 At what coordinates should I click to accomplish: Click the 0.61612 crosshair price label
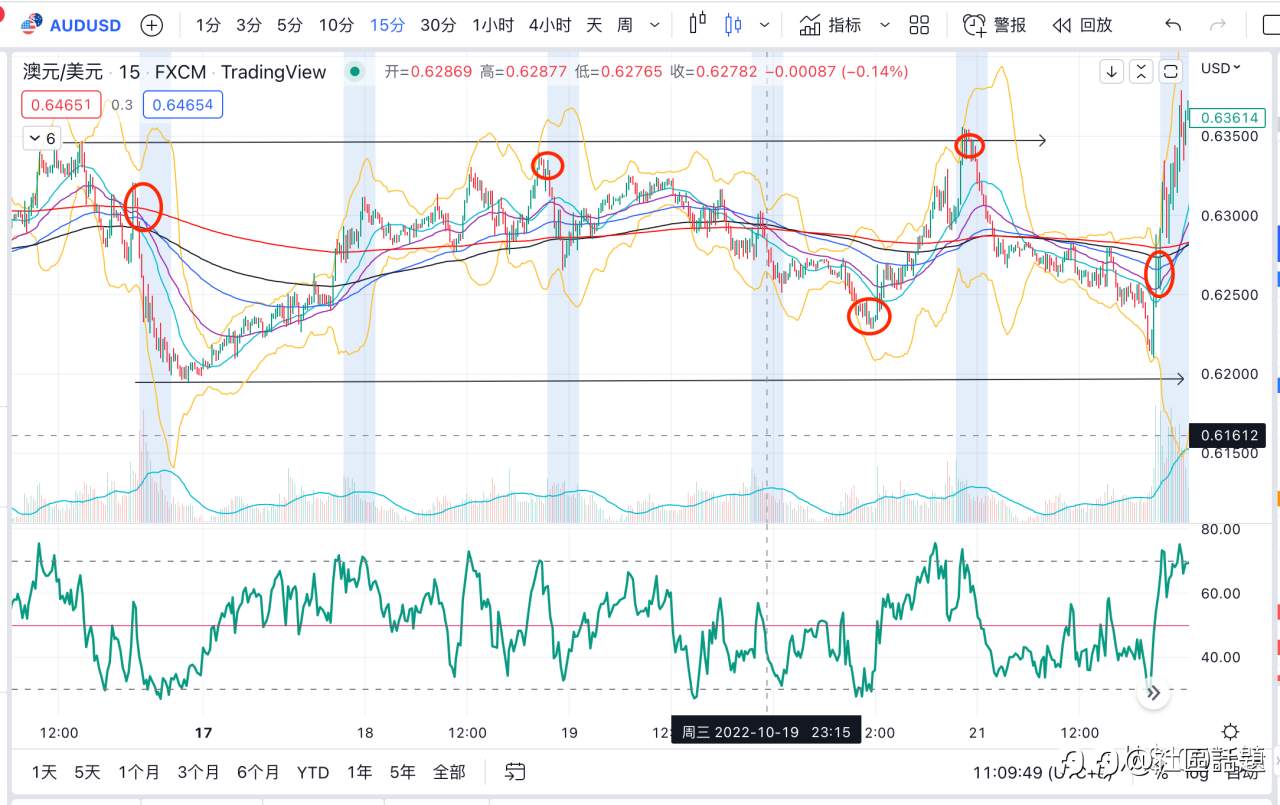pyautogui.click(x=1226, y=435)
